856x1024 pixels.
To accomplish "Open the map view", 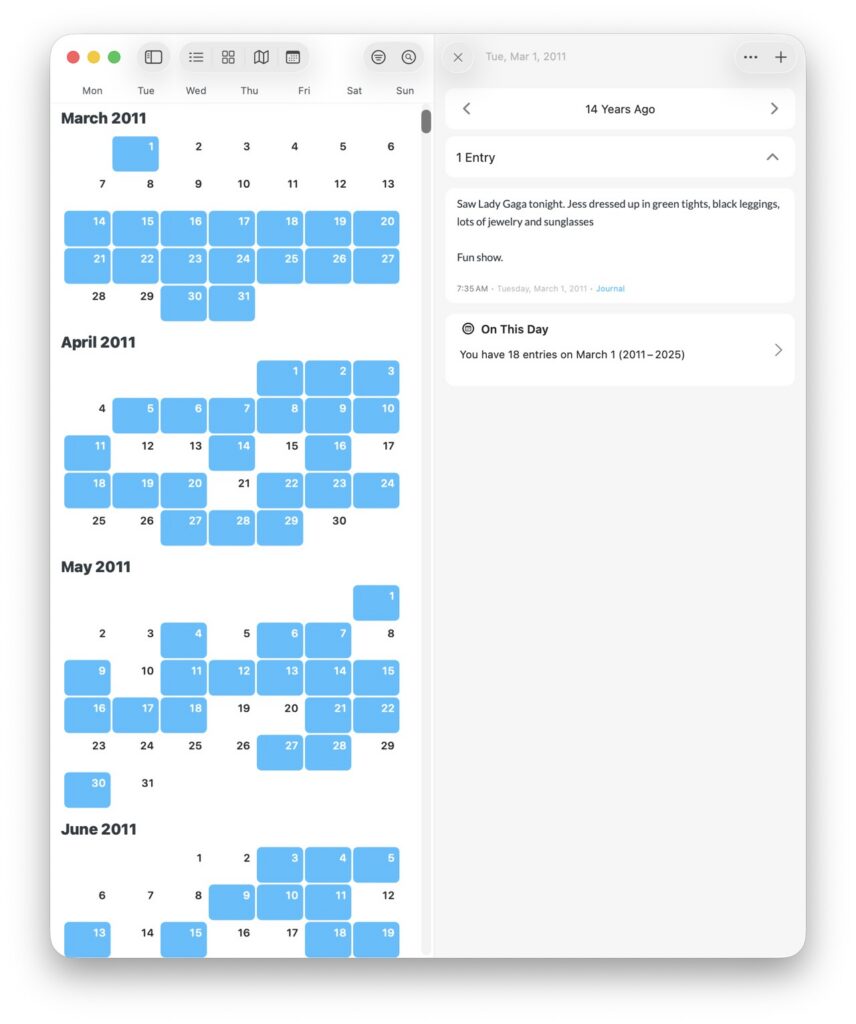I will [x=261, y=57].
